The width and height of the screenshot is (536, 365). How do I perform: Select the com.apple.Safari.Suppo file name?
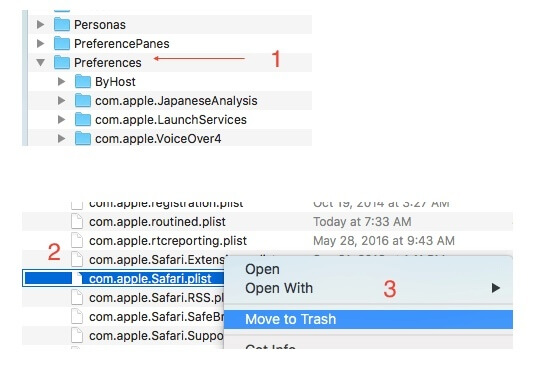click(156, 336)
